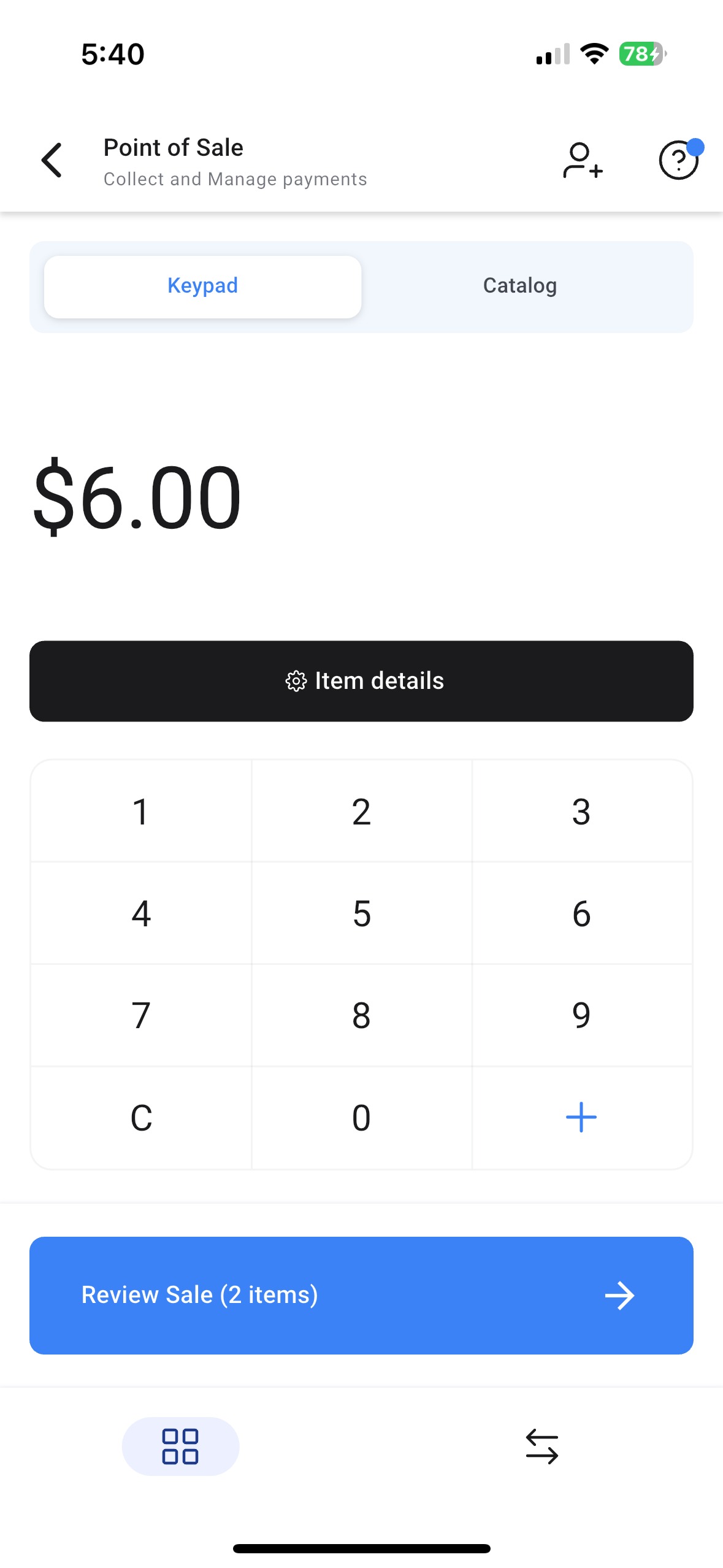
Task: Tap the 7 key
Action: click(x=141, y=1015)
